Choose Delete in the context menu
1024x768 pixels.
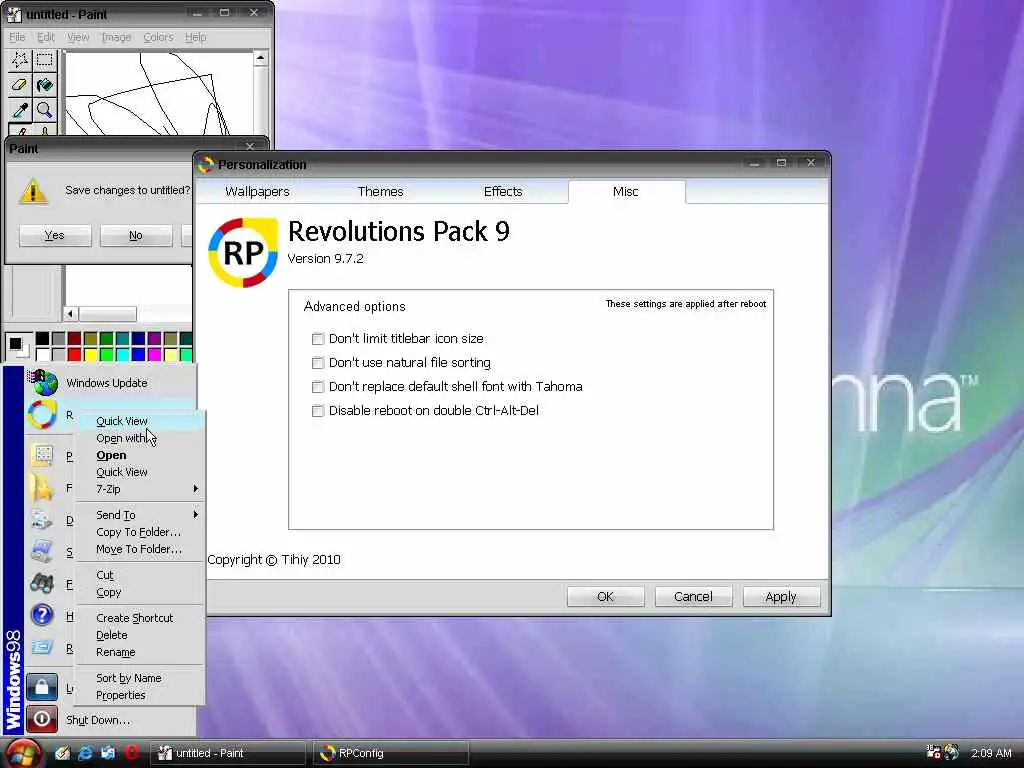(140, 635)
